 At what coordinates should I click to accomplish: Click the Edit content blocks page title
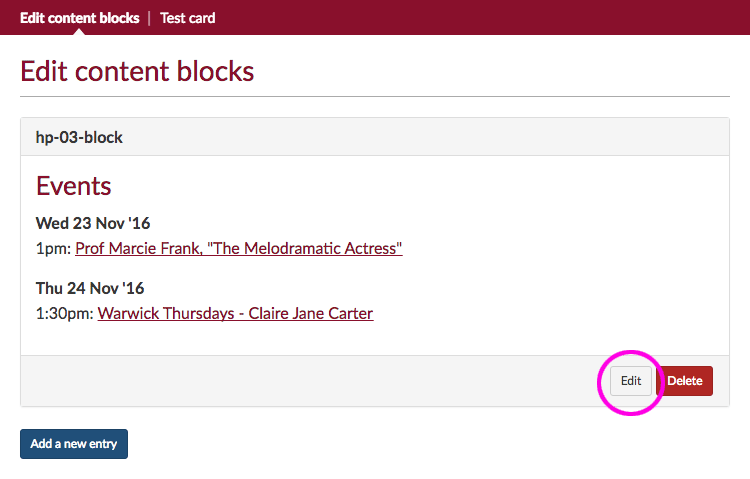pos(137,71)
